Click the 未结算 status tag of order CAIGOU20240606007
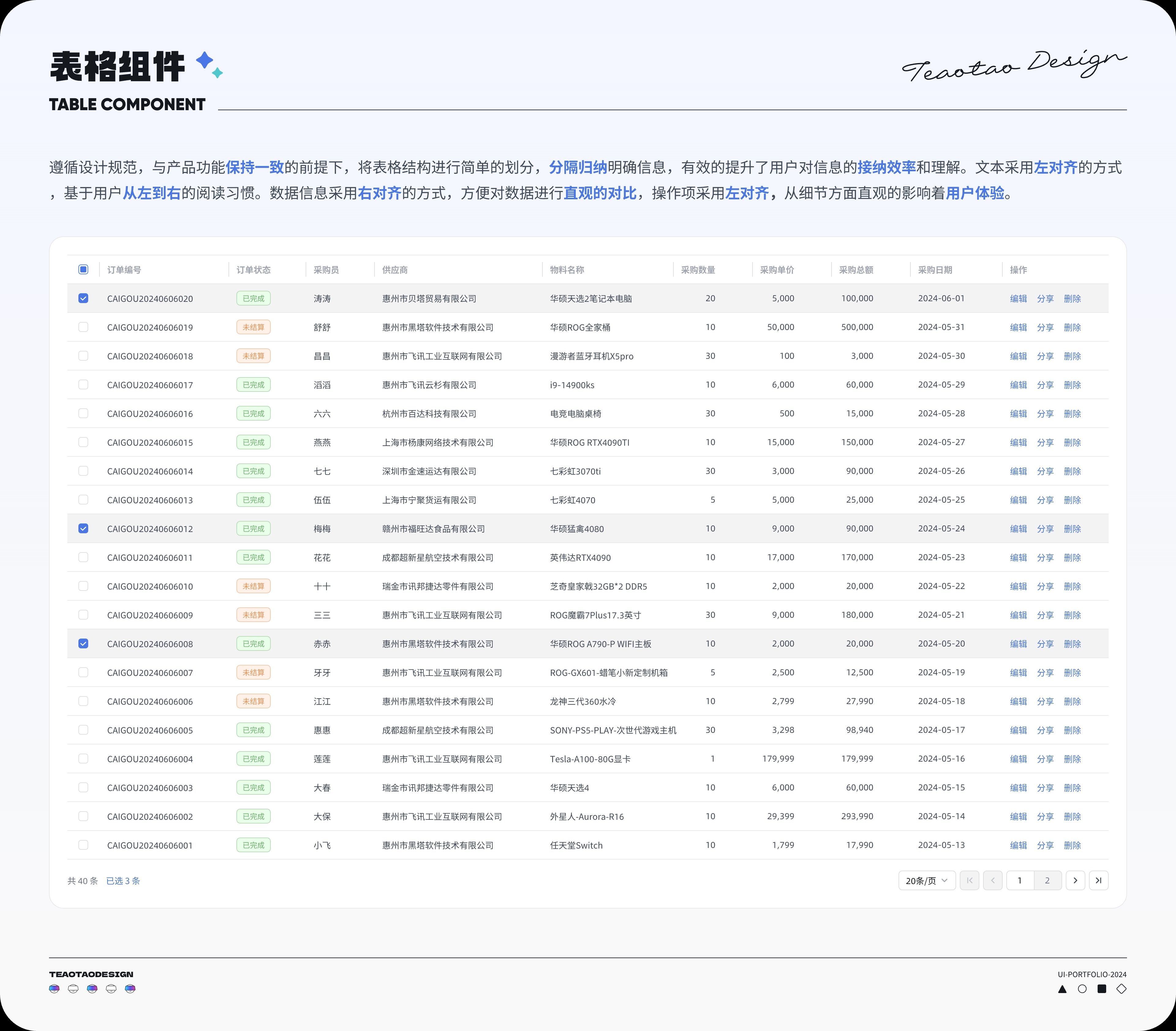Screen dimensions: 1176x1031 253,672
